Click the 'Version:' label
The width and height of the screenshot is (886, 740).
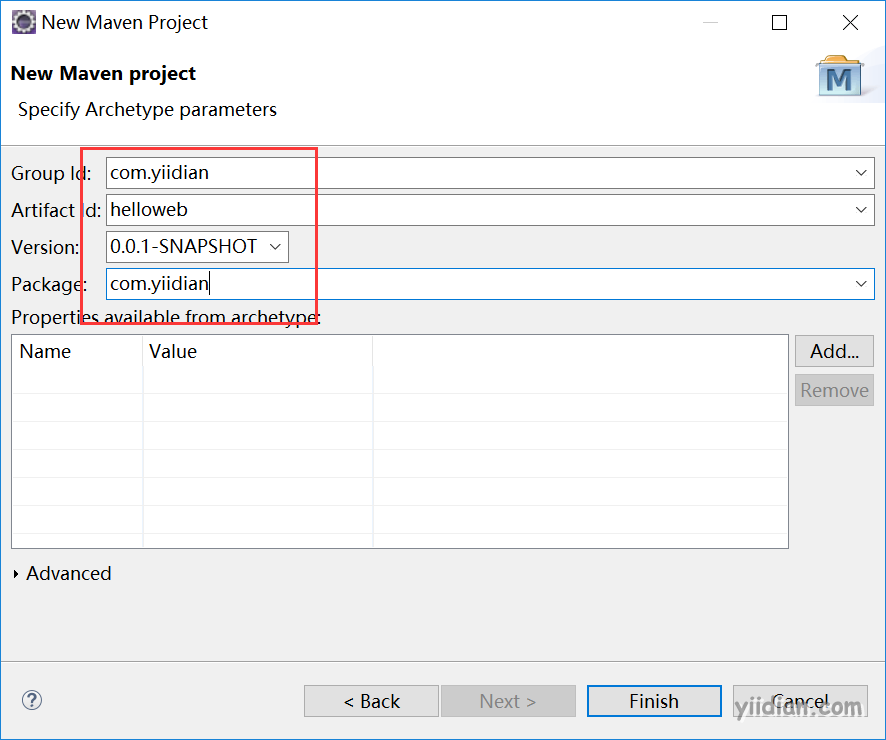pyautogui.click(x=45, y=247)
